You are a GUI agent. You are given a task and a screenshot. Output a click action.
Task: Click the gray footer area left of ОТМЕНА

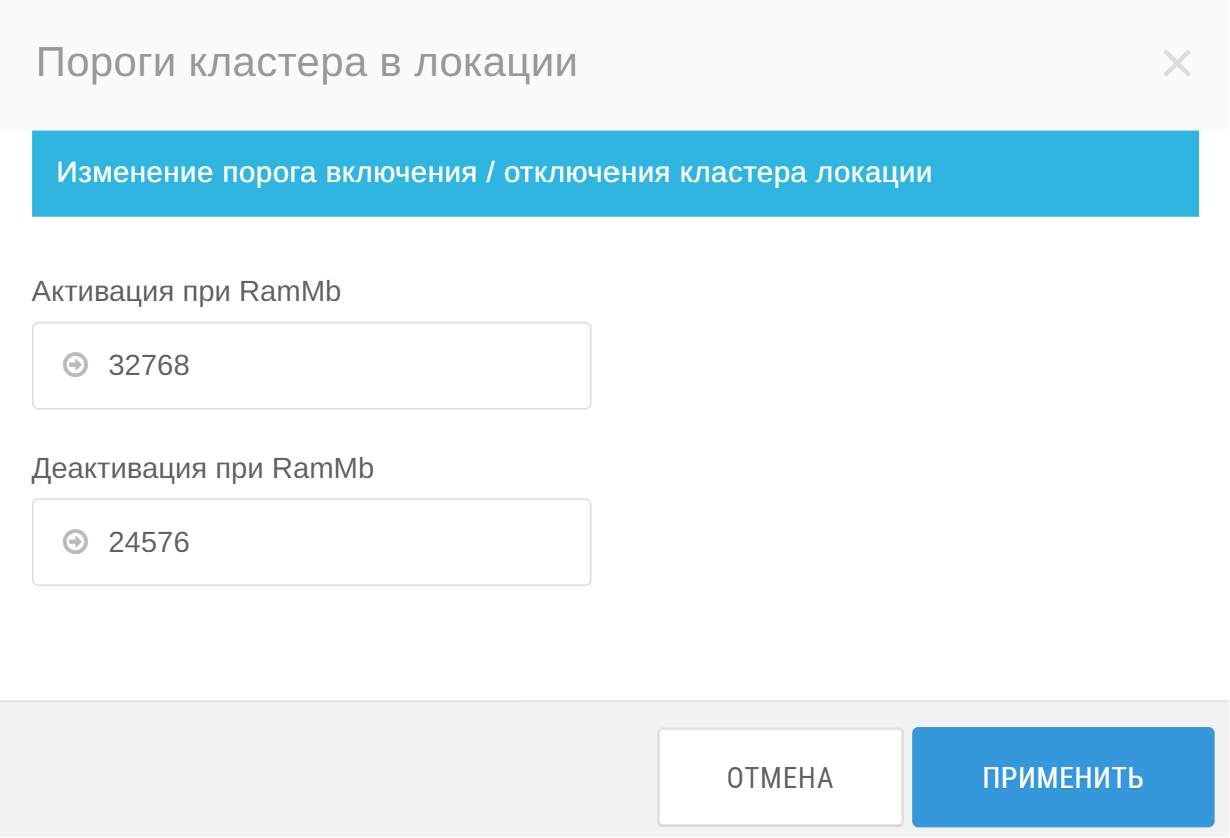click(x=330, y=770)
